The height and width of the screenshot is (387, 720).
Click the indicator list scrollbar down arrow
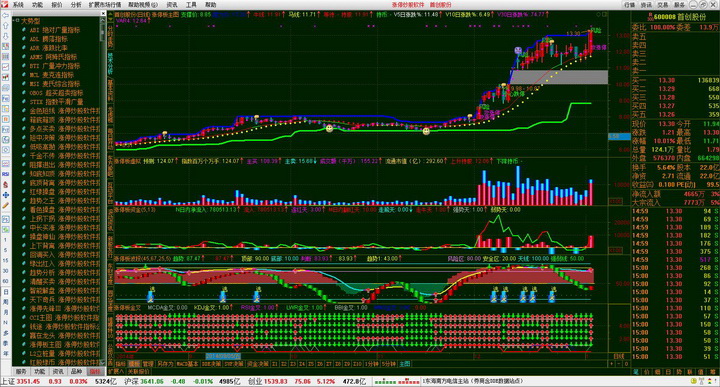(x=103, y=363)
